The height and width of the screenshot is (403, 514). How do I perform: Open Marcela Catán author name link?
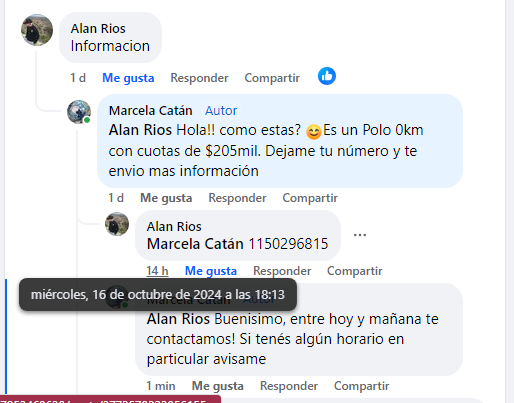pos(151,111)
